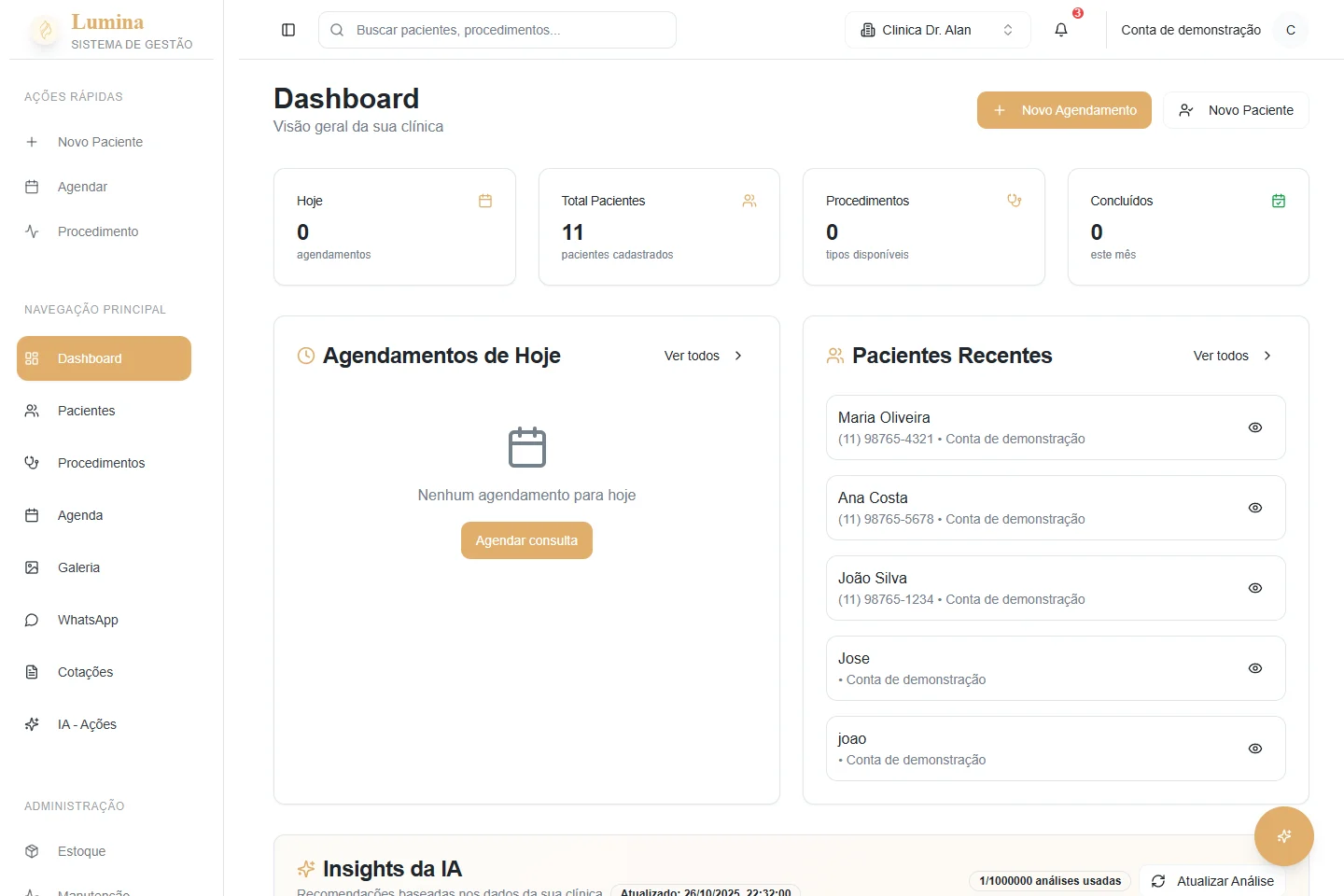Select Agendar quick action
Viewport: 1344px width, 896px height.
point(104,187)
